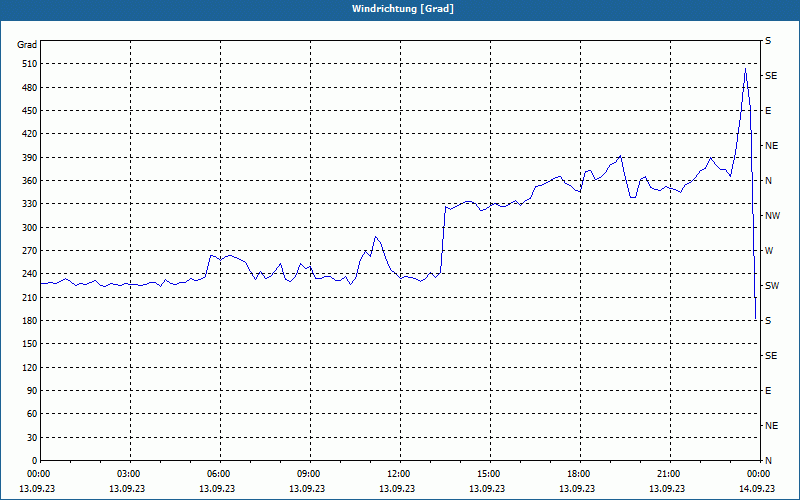
Task: Click the 06:00 time label
Action: (218, 474)
